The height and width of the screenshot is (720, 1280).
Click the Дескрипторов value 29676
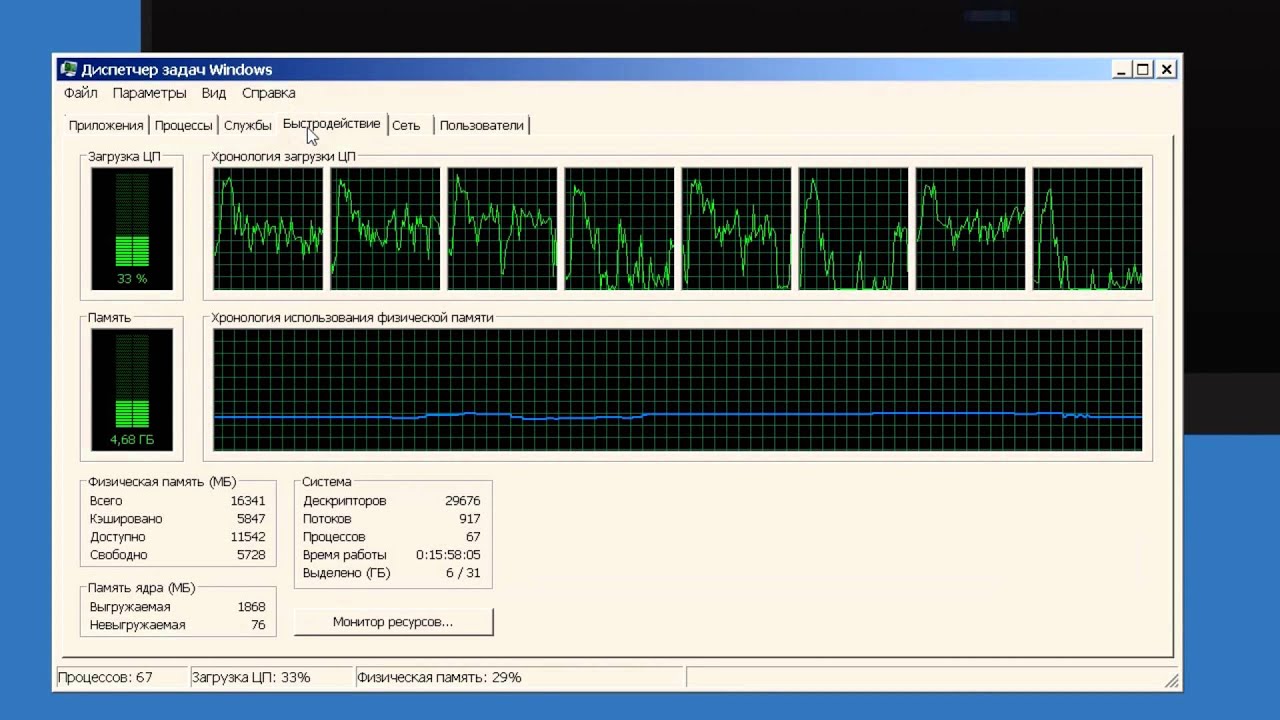[462, 501]
